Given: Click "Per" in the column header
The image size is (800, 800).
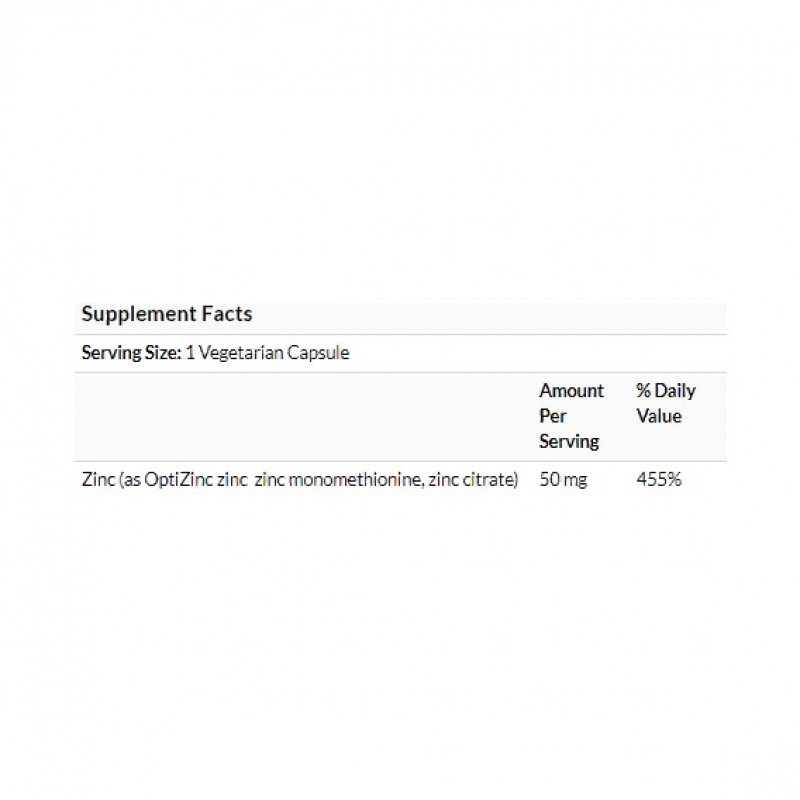Looking at the screenshot, I should click(553, 416).
